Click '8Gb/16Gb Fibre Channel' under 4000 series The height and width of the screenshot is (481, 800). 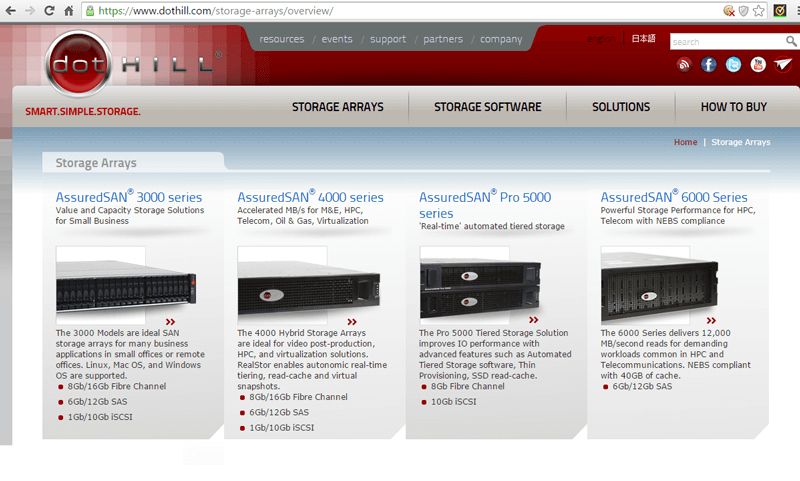pyautogui.click(x=298, y=397)
